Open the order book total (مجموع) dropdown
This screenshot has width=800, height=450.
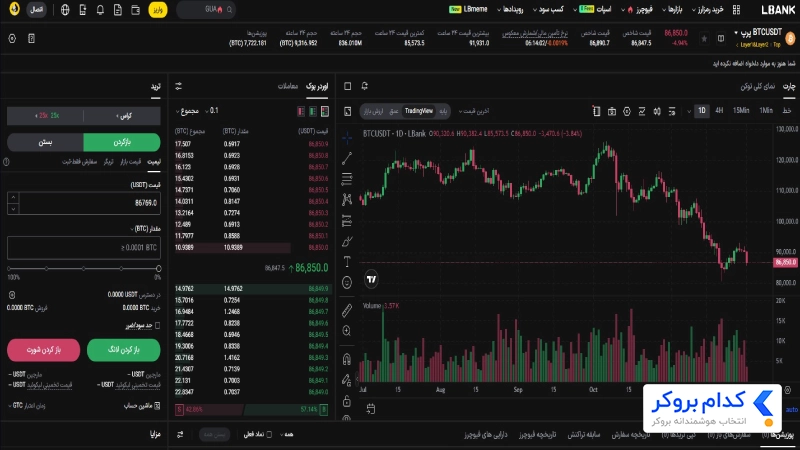pyautogui.click(x=187, y=111)
